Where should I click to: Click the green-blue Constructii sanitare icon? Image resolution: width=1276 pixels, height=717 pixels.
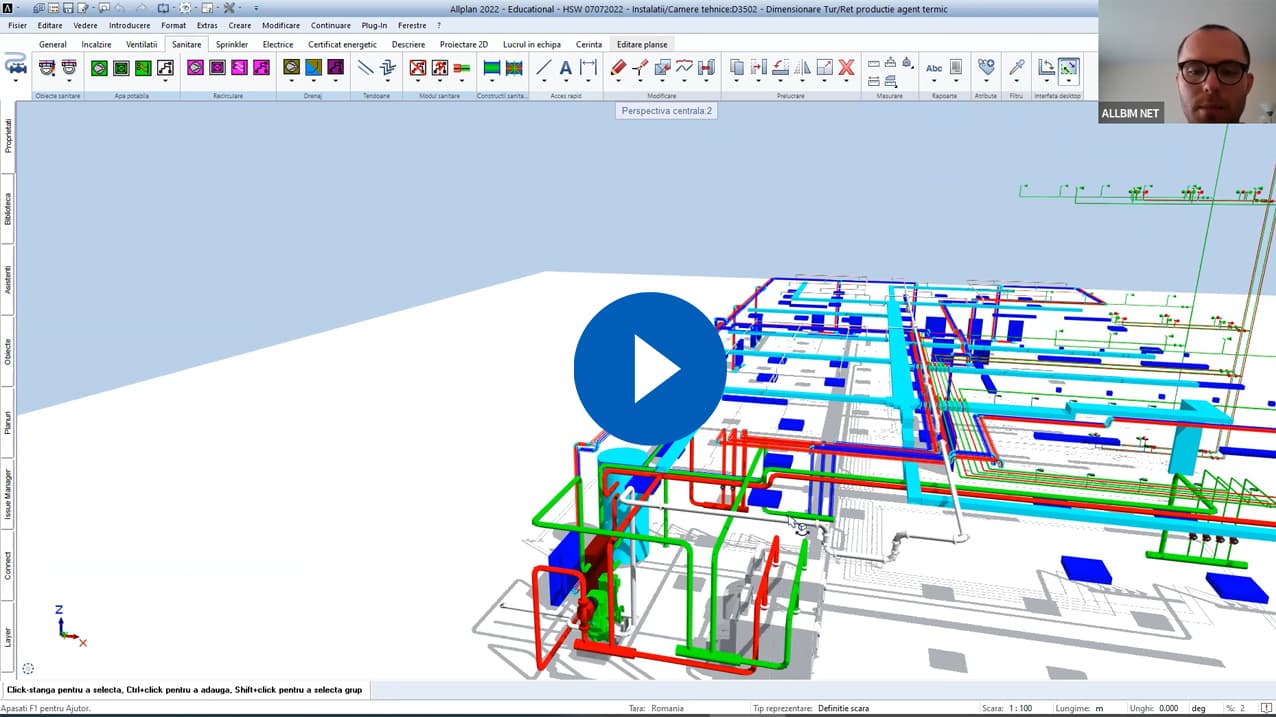pos(492,68)
